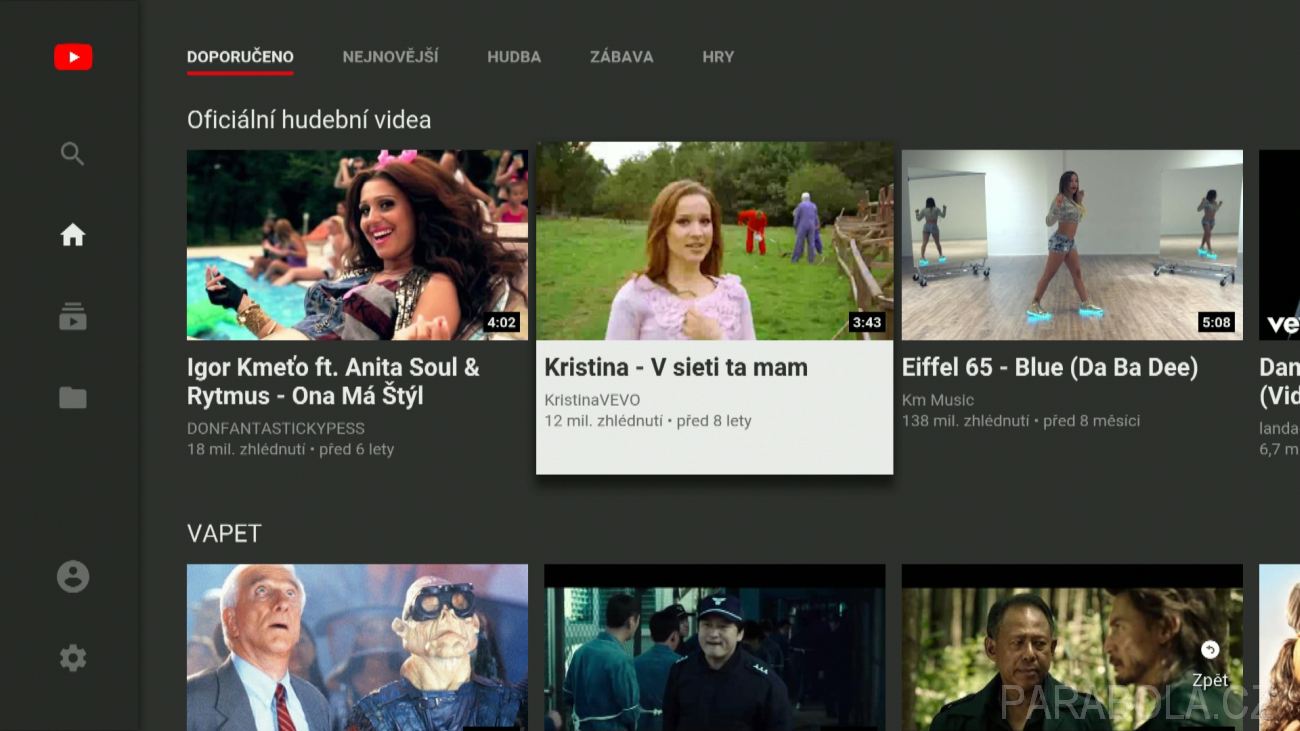Screen dimensions: 1300x731
Task: Open the second VAPET video with officers
Action: point(714,647)
